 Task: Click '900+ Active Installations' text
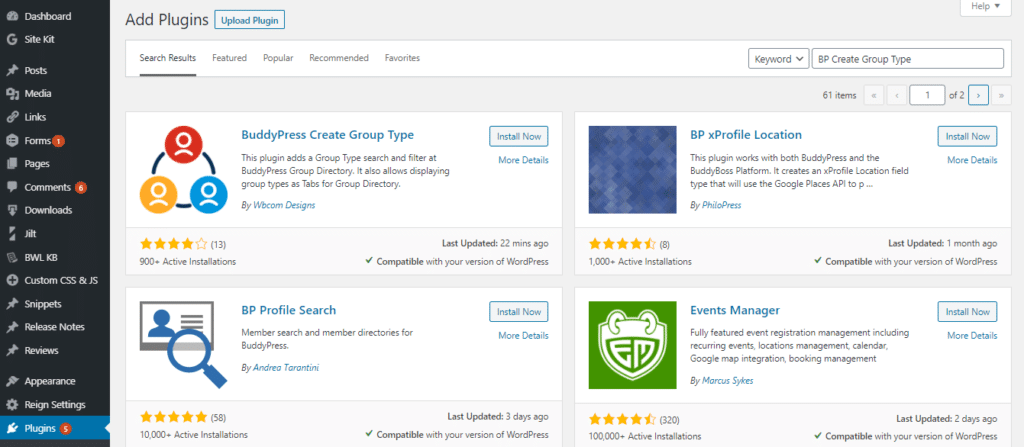click(x=188, y=261)
